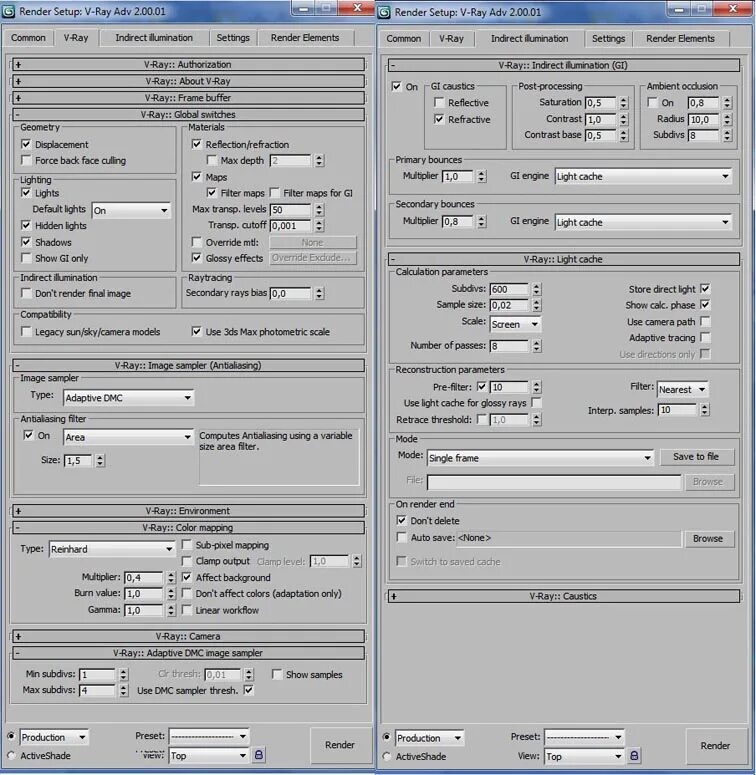Toggle Glossy effects checkbox
The height and width of the screenshot is (775, 756).
(x=196, y=258)
